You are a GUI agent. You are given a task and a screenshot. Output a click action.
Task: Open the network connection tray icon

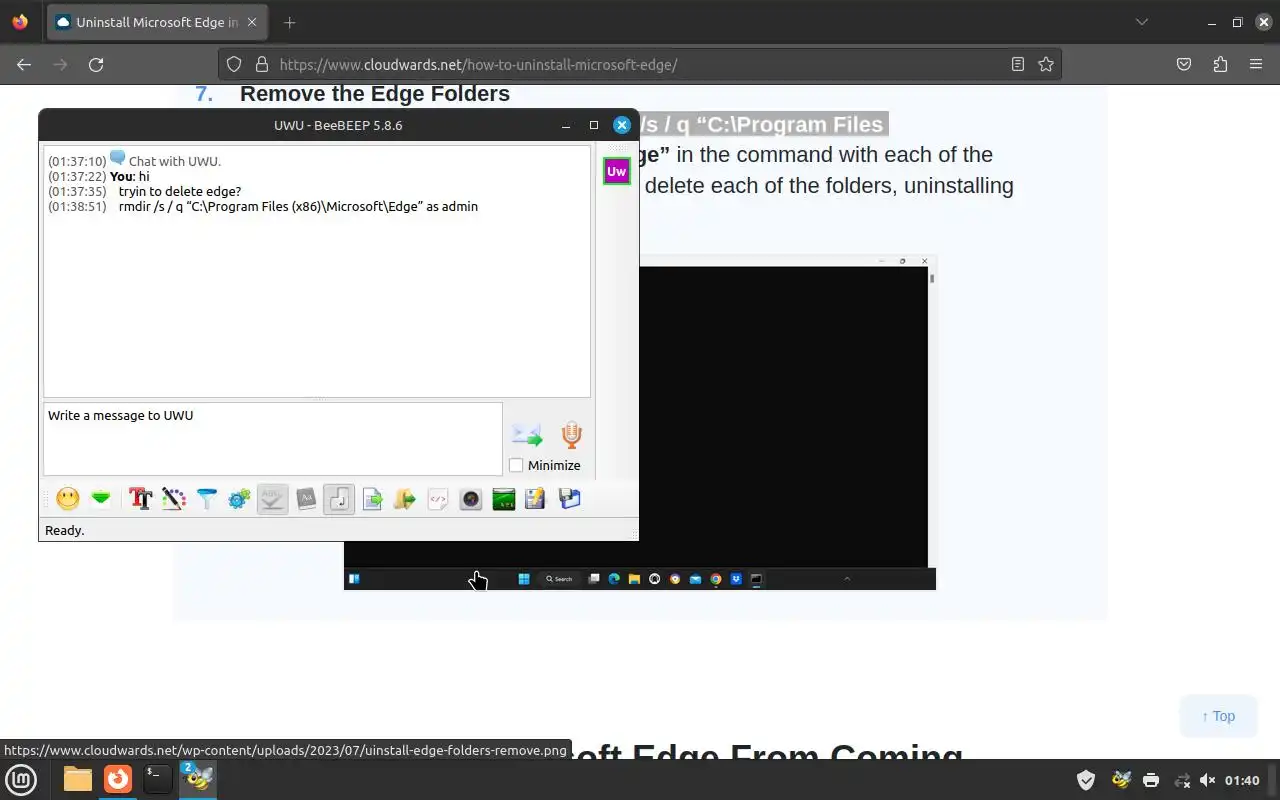[1182, 780]
